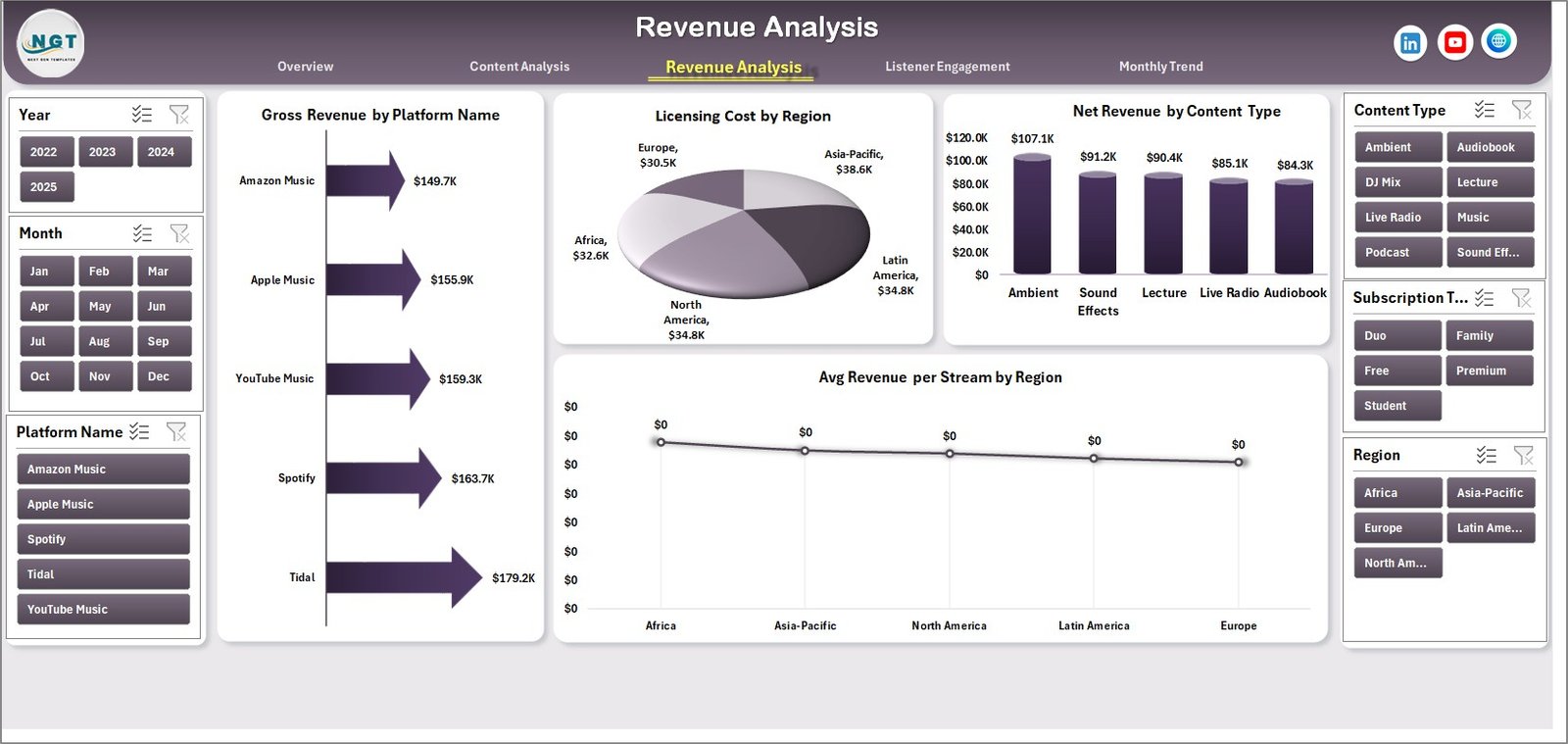Image resolution: width=1568 pixels, height=744 pixels.
Task: Switch to the Overview tab
Action: pyautogui.click(x=305, y=67)
